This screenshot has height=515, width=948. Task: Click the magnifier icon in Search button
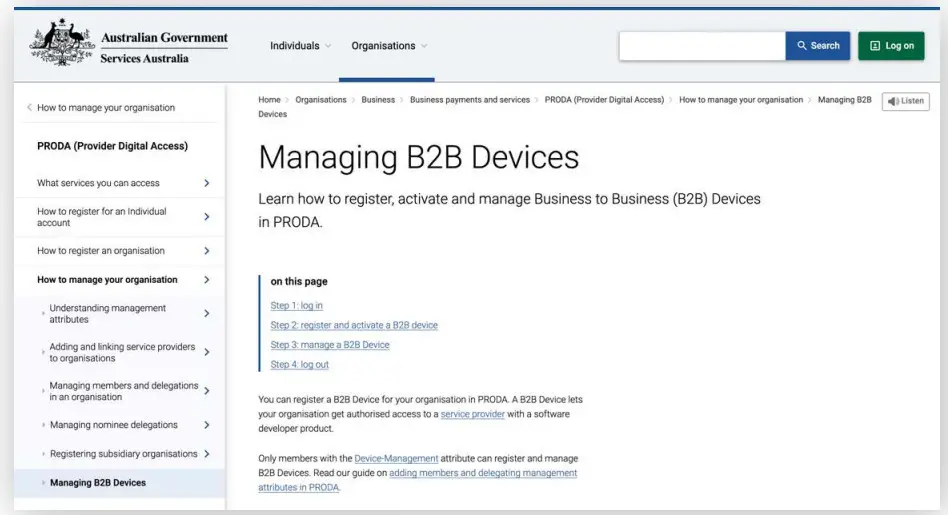point(802,45)
